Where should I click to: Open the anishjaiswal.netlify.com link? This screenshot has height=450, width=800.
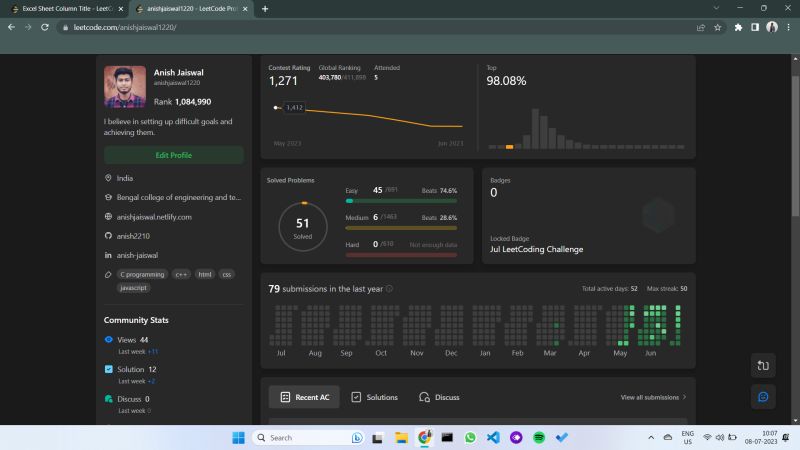[x=153, y=216]
